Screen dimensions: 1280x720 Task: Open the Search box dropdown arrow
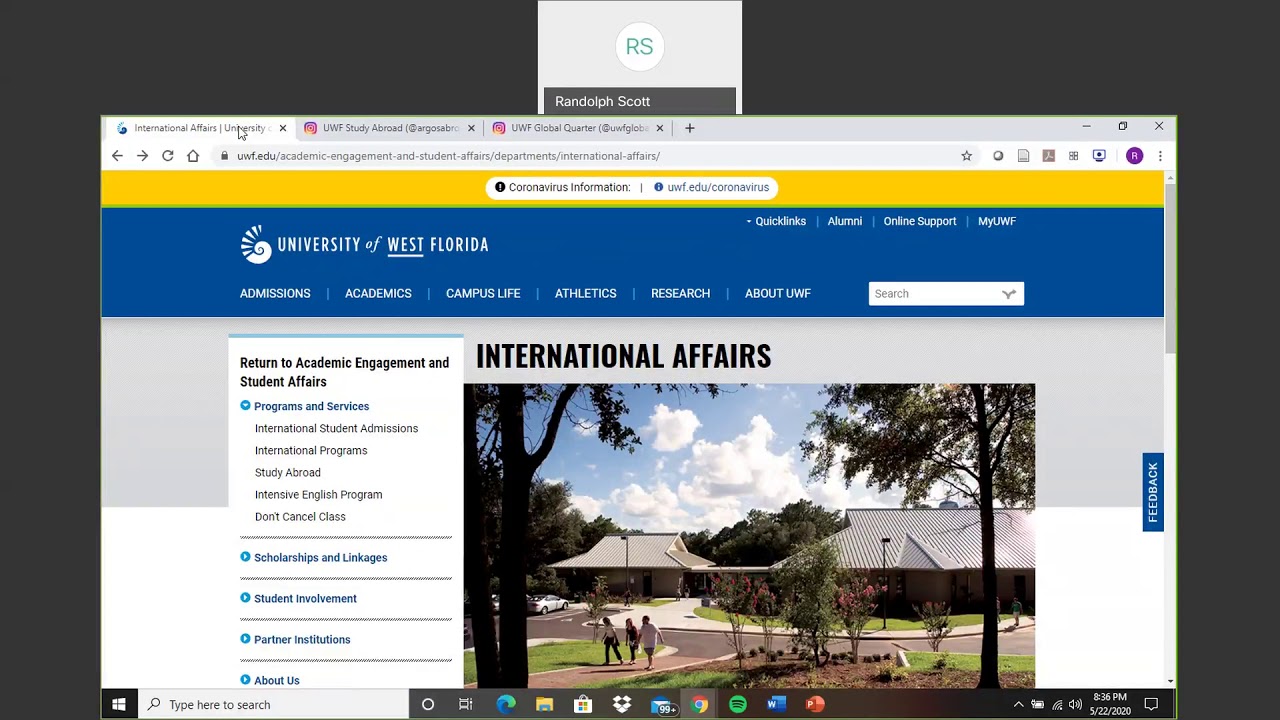[x=1009, y=294]
